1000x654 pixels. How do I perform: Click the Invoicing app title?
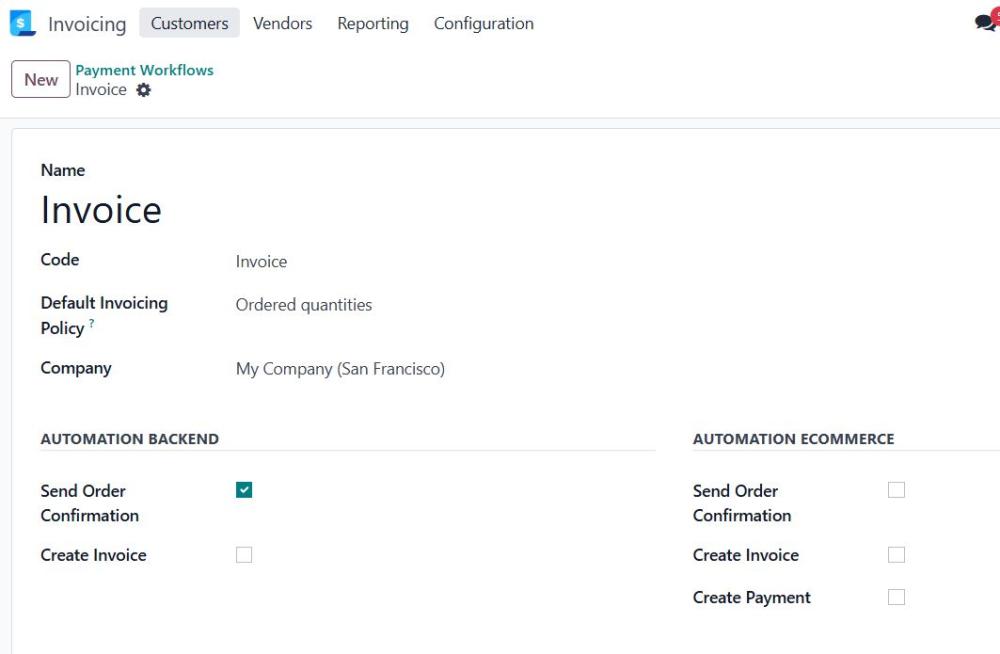(x=87, y=24)
